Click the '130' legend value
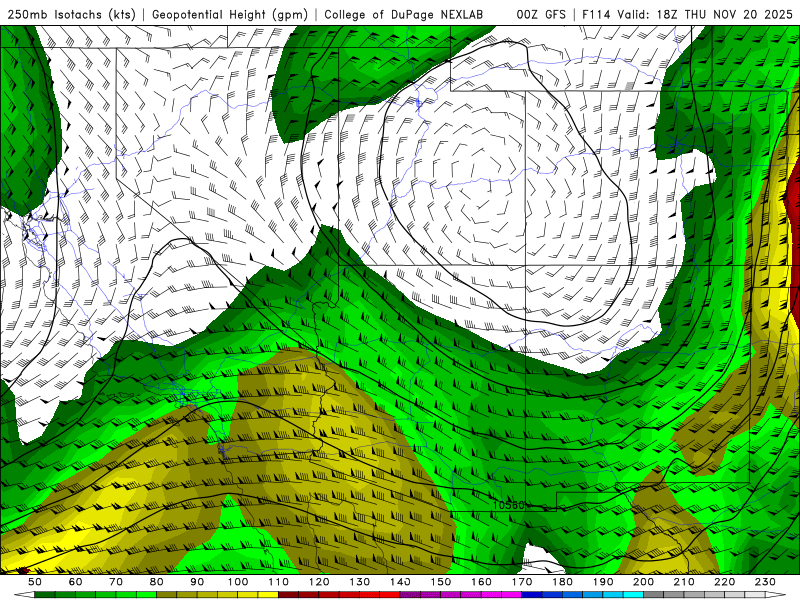The width and height of the screenshot is (800, 600). (x=360, y=582)
